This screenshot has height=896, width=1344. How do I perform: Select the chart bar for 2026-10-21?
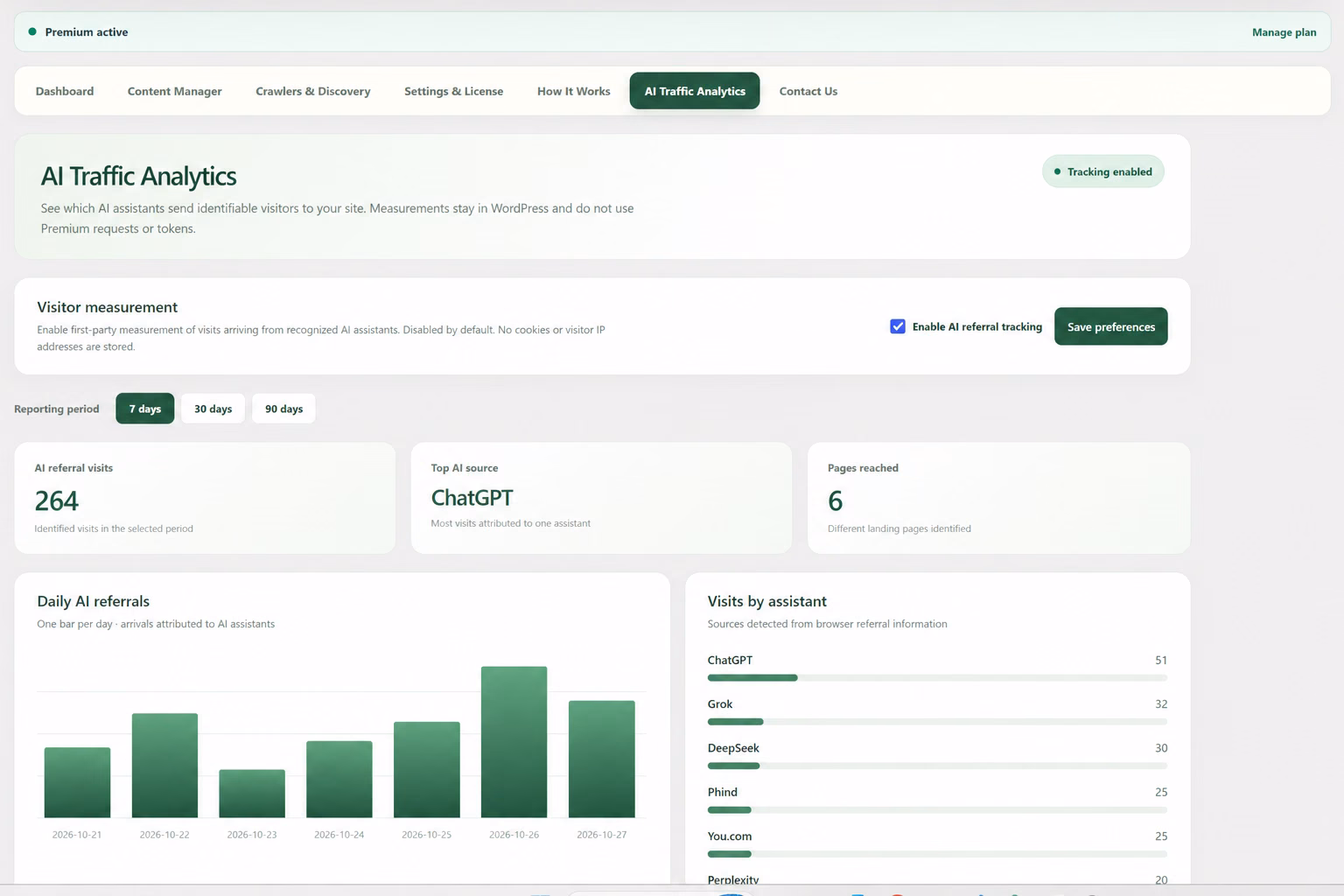click(77, 782)
